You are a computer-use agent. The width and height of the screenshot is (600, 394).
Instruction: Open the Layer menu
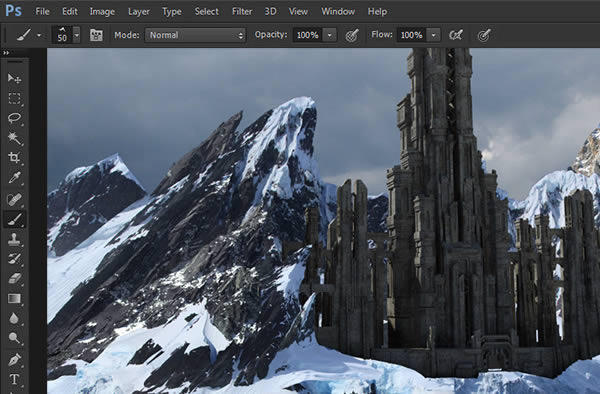pos(139,11)
